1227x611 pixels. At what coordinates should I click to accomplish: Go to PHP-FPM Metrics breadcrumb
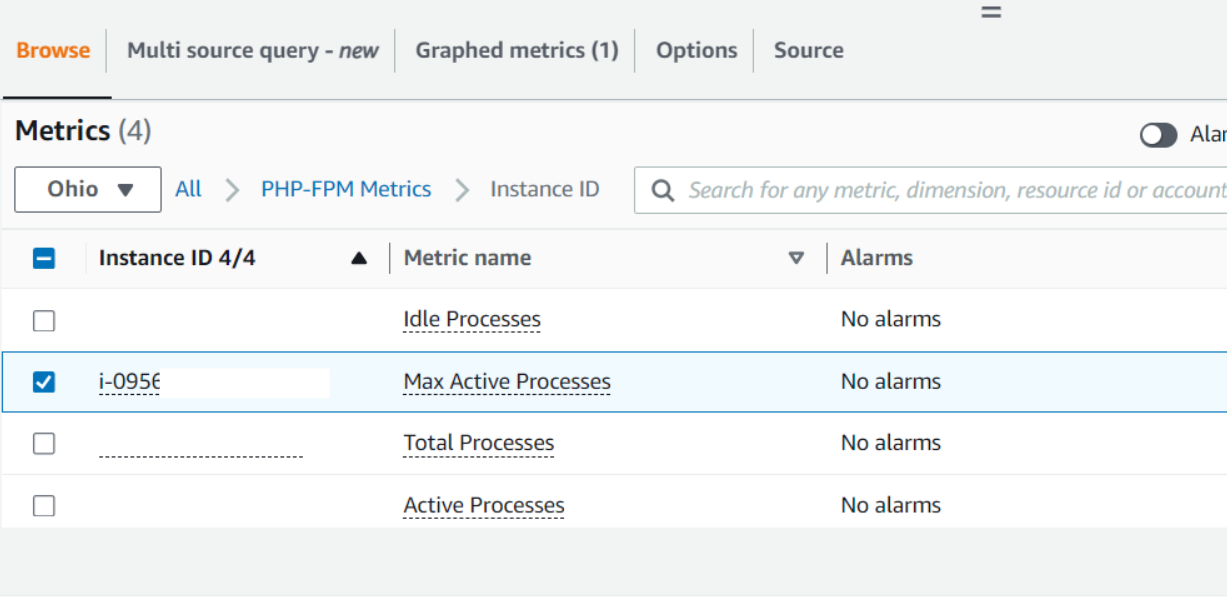tap(346, 189)
